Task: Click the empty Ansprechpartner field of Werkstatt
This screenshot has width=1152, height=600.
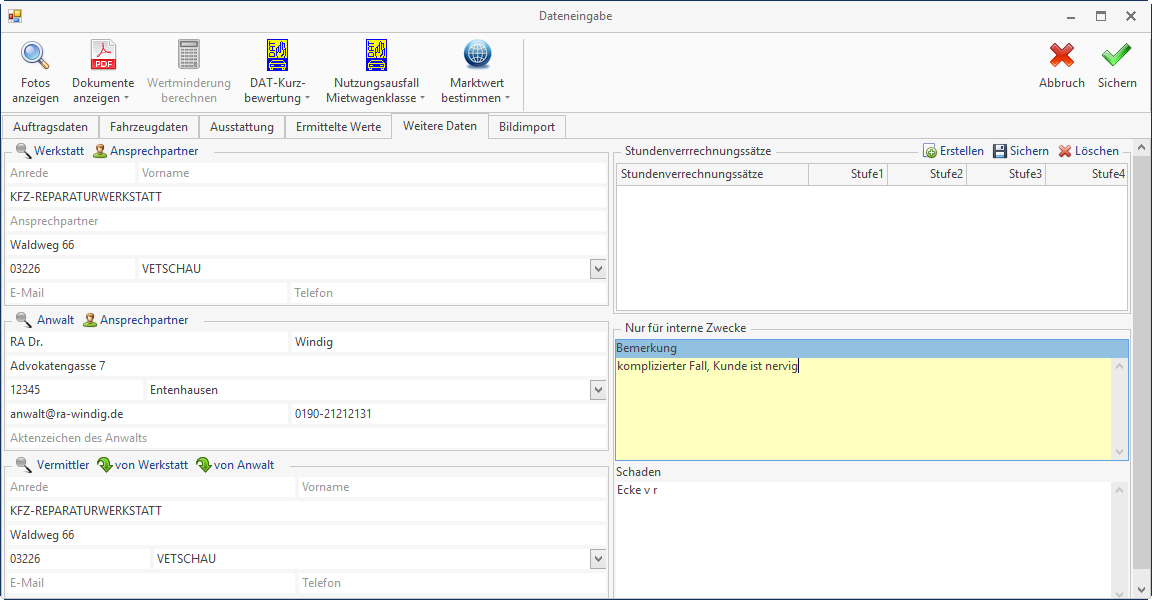Action: pyautogui.click(x=306, y=221)
